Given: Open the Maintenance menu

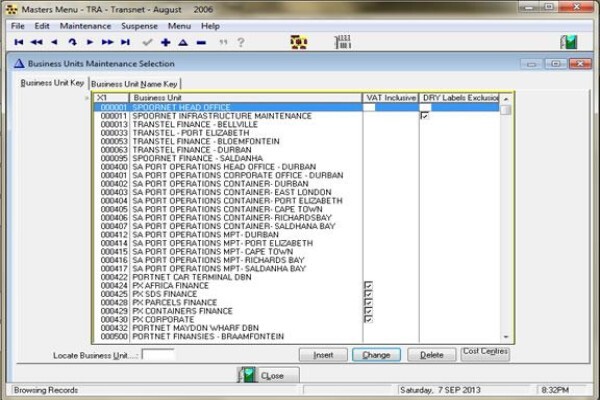Looking at the screenshot, I should pyautogui.click(x=85, y=26).
